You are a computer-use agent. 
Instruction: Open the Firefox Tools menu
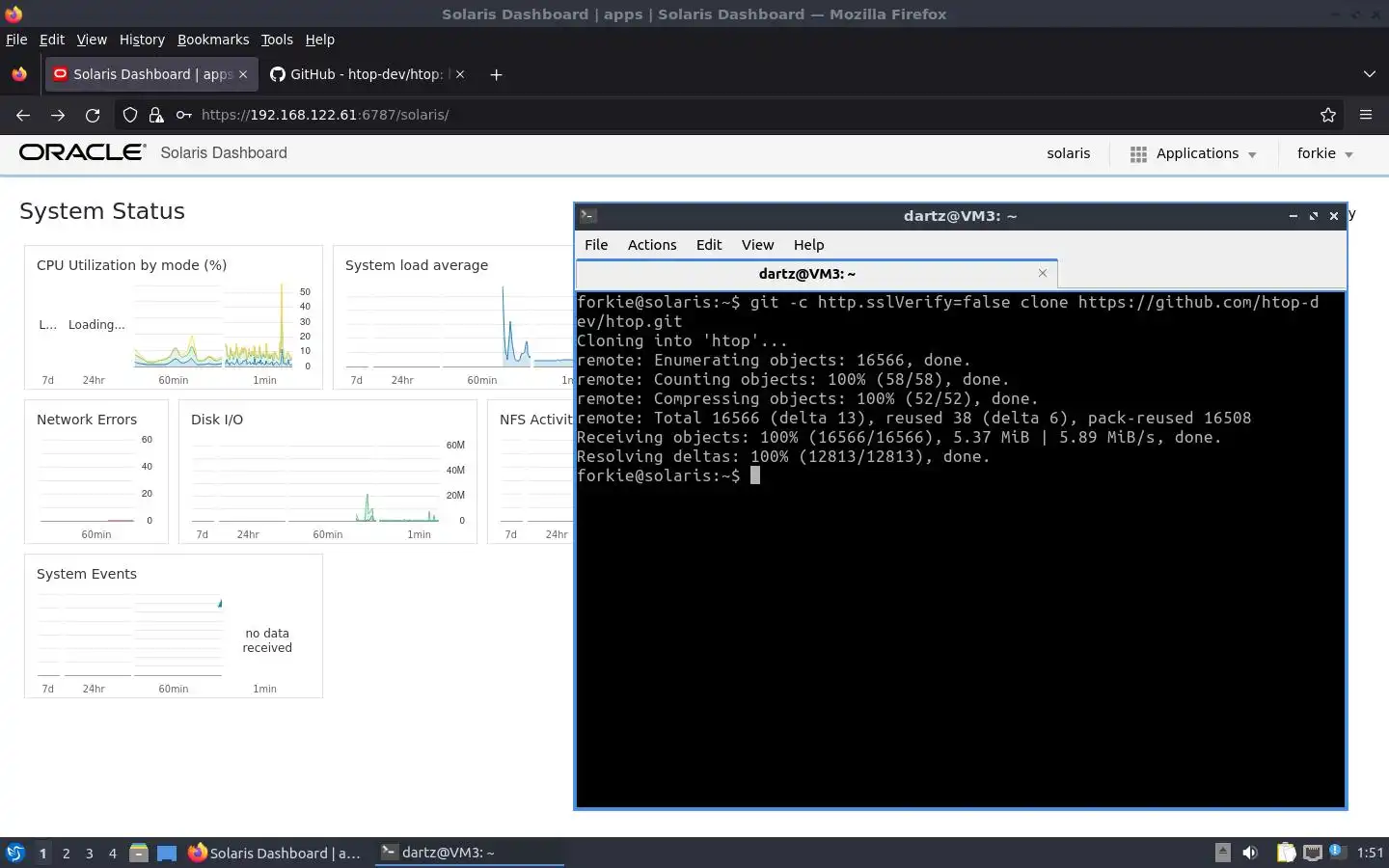point(277,40)
